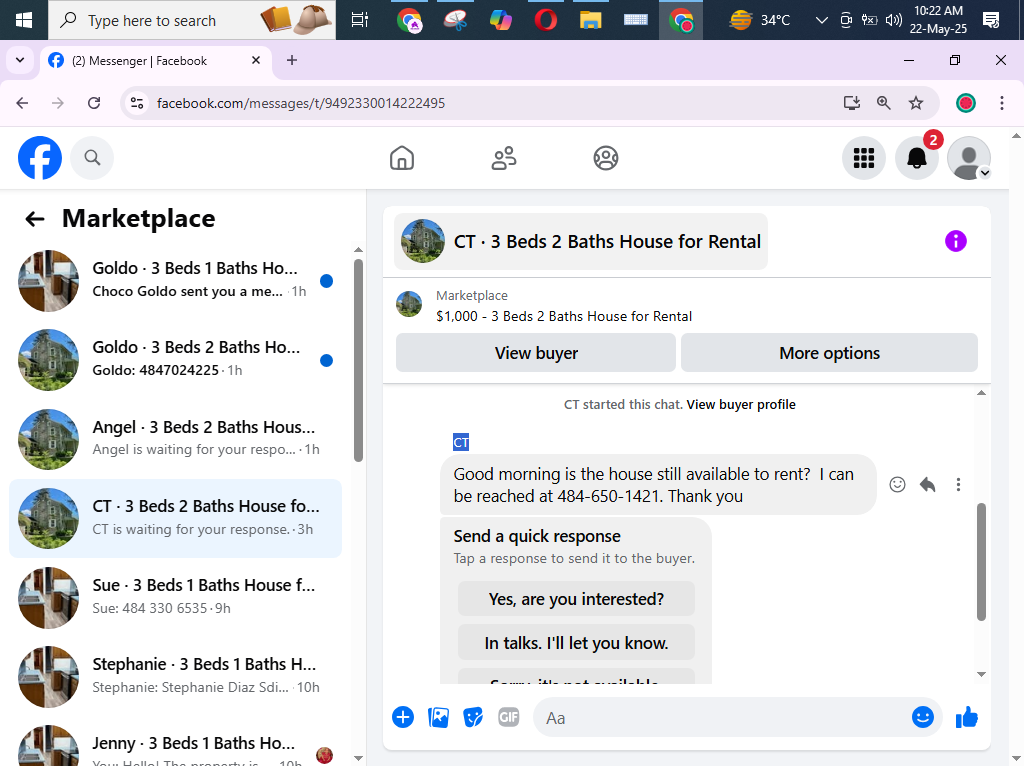This screenshot has width=1024, height=766.
Task: Close the Messenger | Facebook tab
Action: coord(256,60)
